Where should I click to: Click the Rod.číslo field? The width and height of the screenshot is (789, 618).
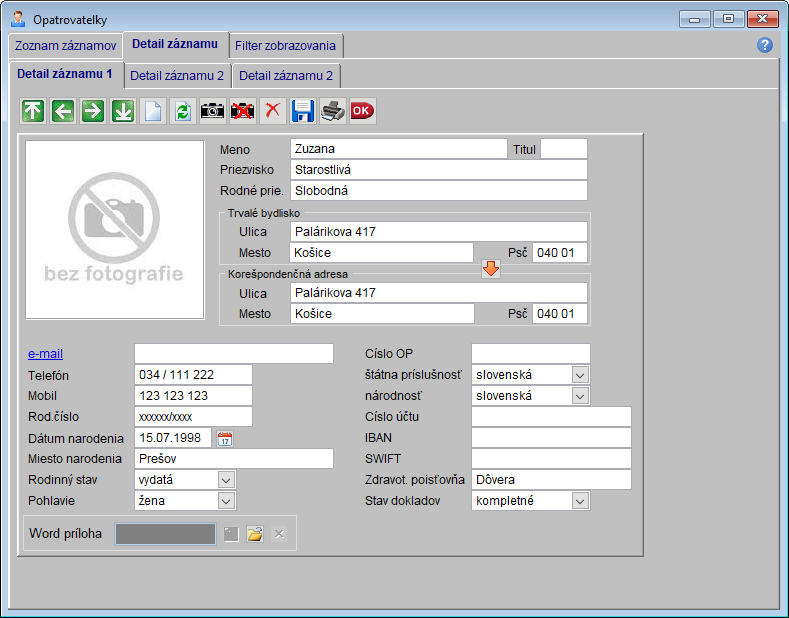pos(193,417)
